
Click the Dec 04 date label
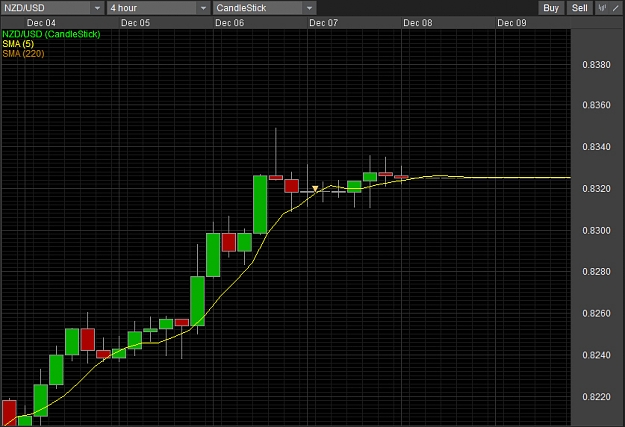pyautogui.click(x=41, y=23)
